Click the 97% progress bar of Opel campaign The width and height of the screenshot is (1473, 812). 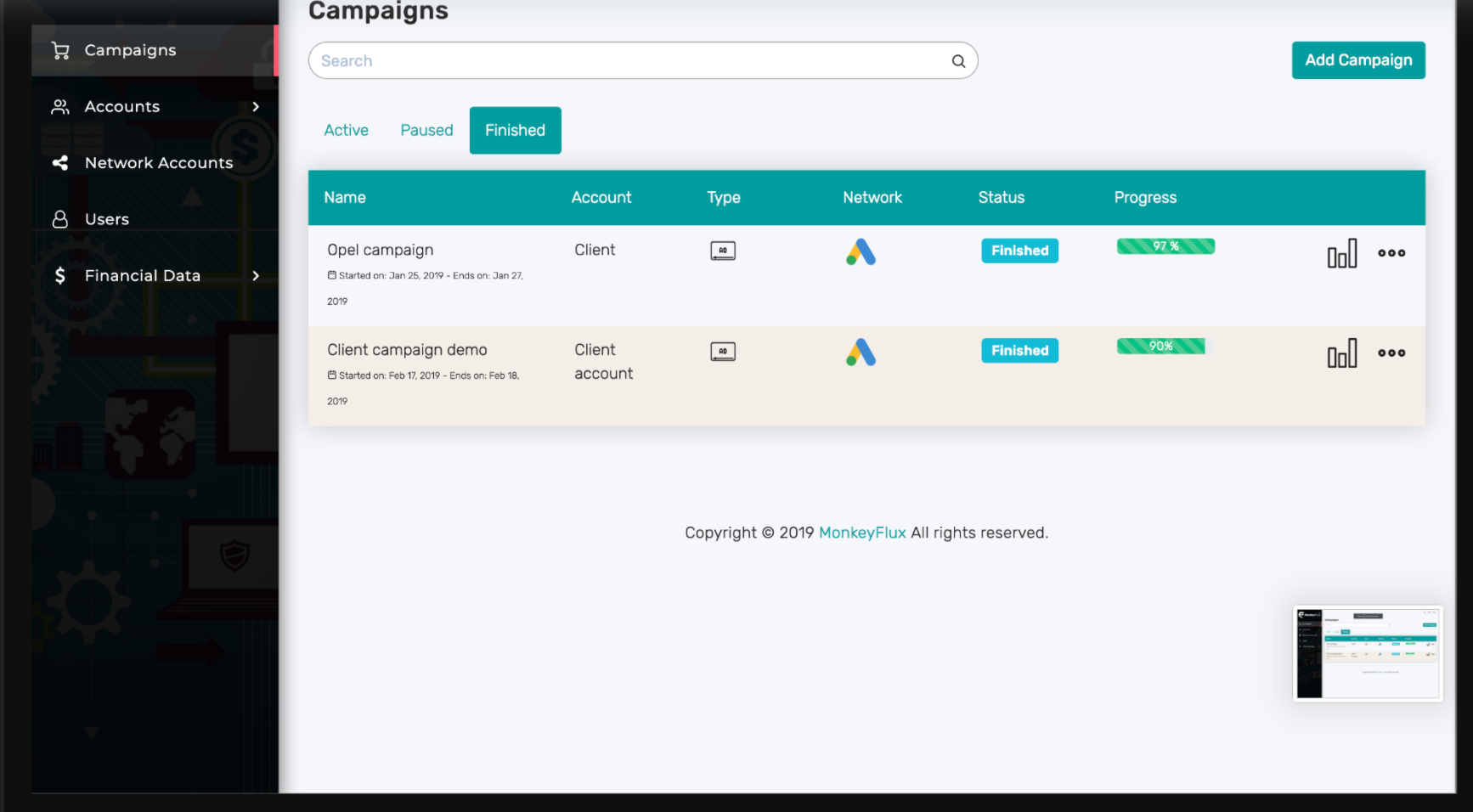[x=1165, y=246]
